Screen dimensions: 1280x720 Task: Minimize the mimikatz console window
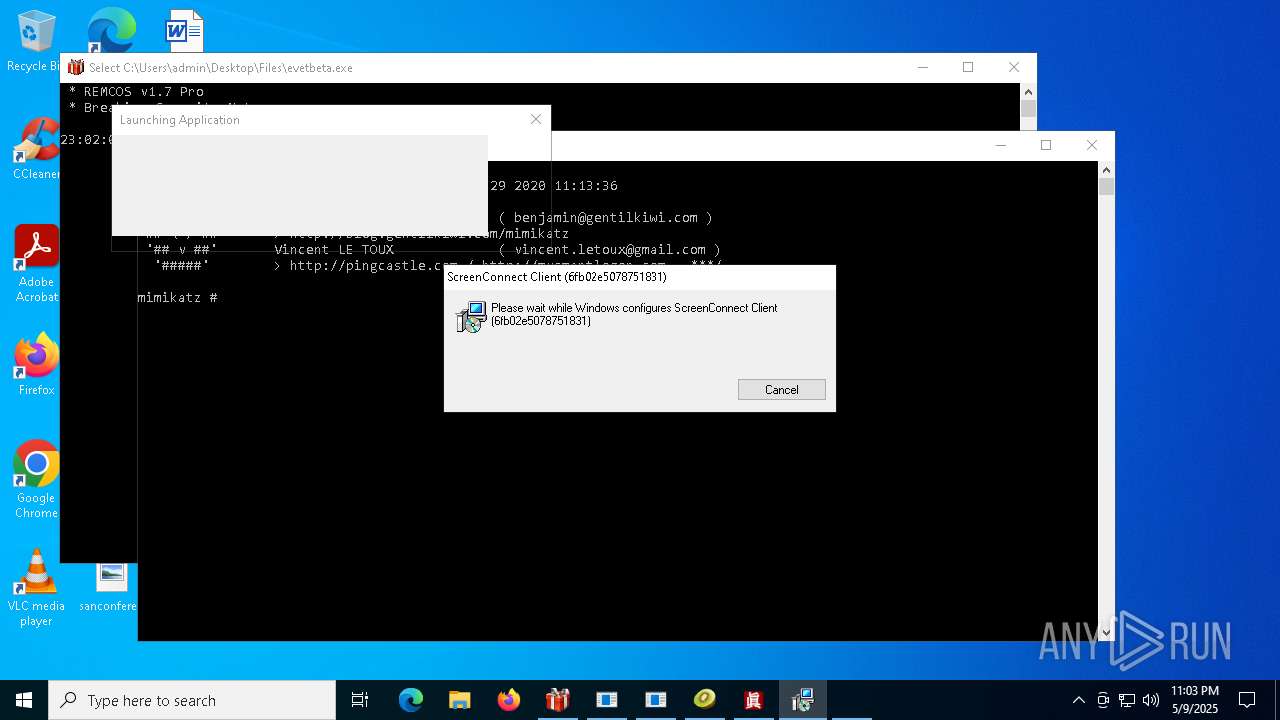click(1000, 145)
